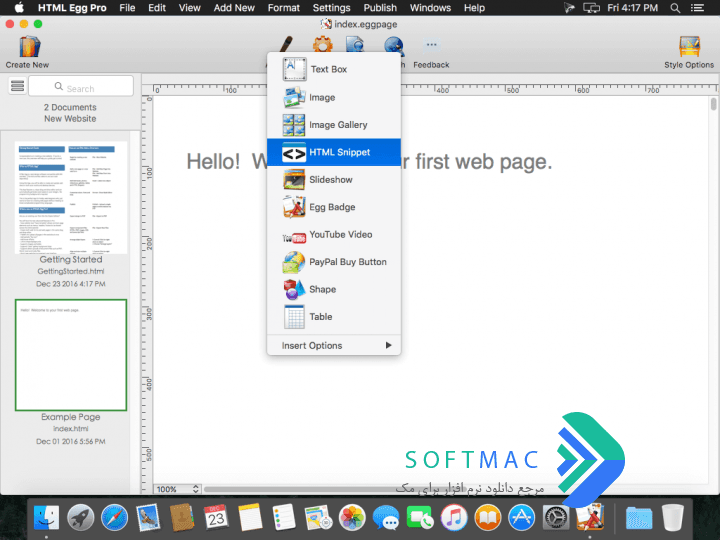Select the Getting Started page thumbnail
Image resolution: width=720 pixels, height=540 pixels.
[71, 197]
